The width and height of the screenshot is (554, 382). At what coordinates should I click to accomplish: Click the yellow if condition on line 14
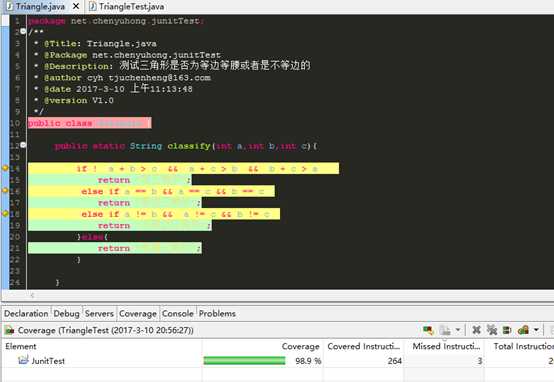click(183, 169)
